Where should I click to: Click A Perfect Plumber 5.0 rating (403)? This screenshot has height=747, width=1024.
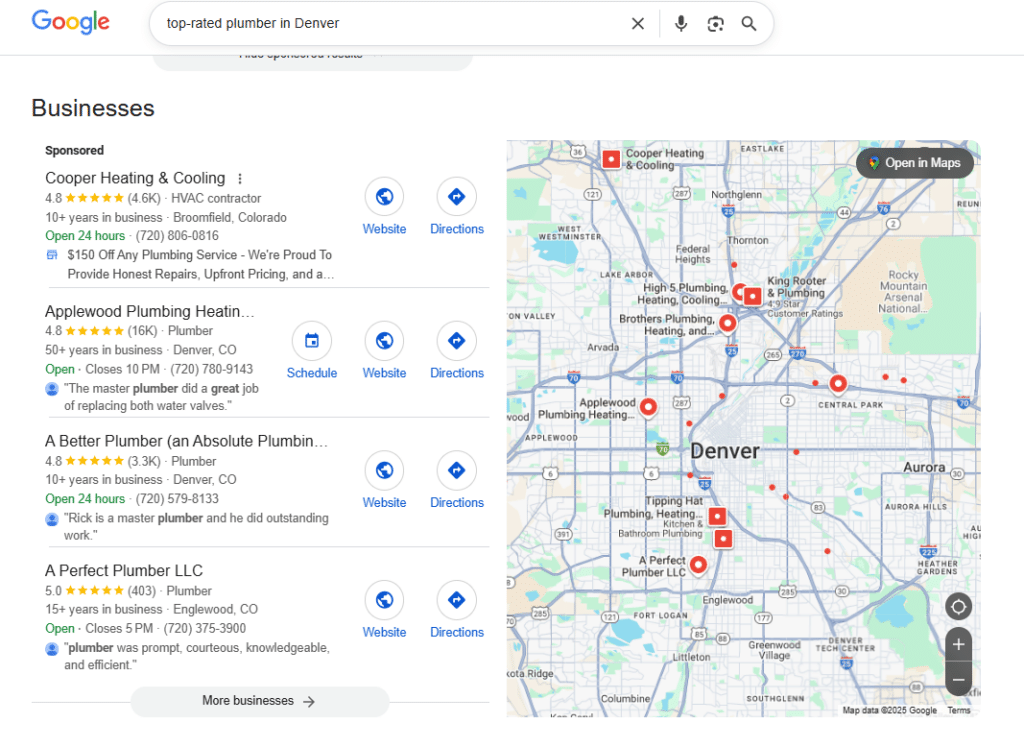coord(101,591)
